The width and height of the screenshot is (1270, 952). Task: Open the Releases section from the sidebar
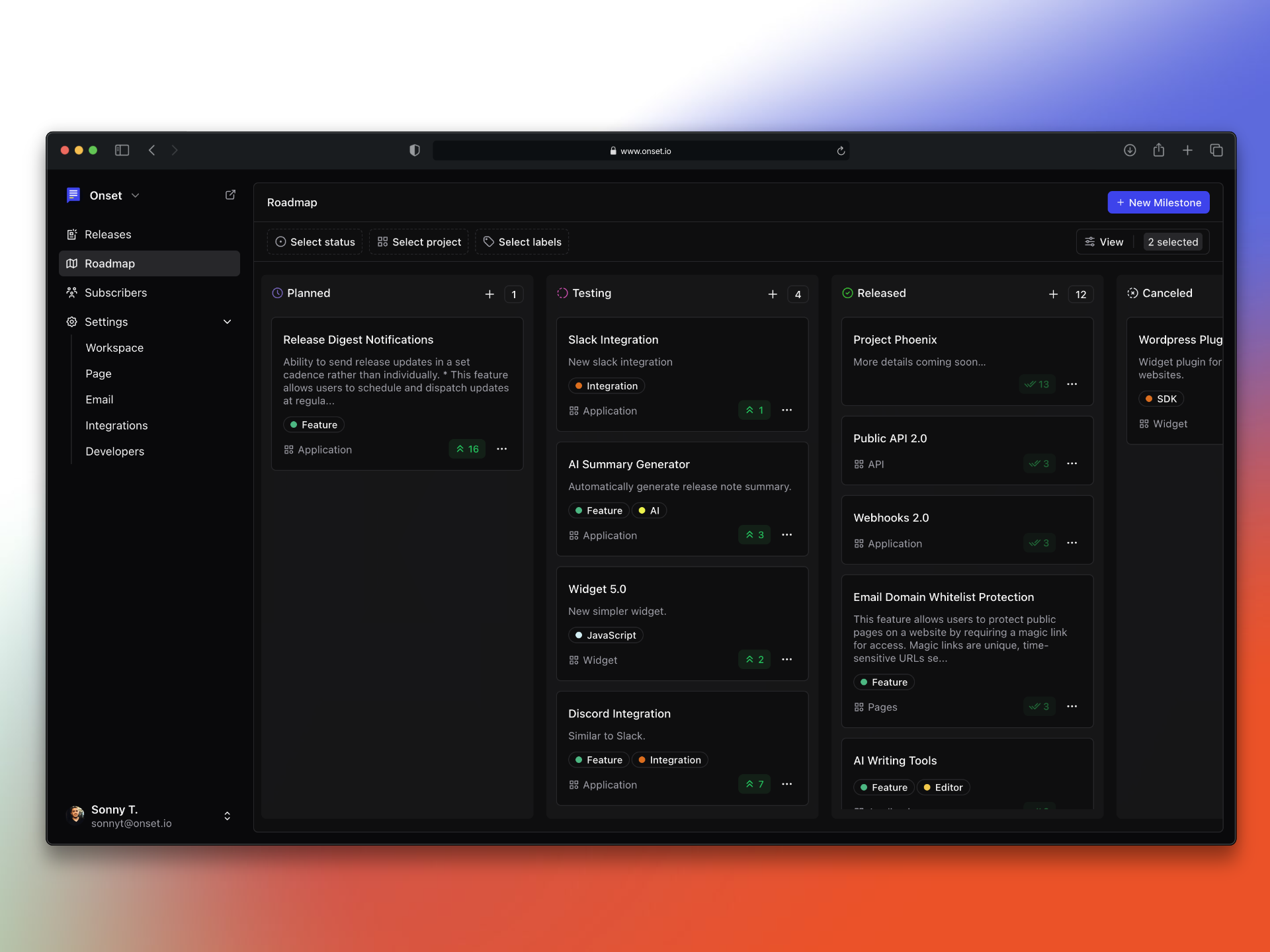pos(107,234)
